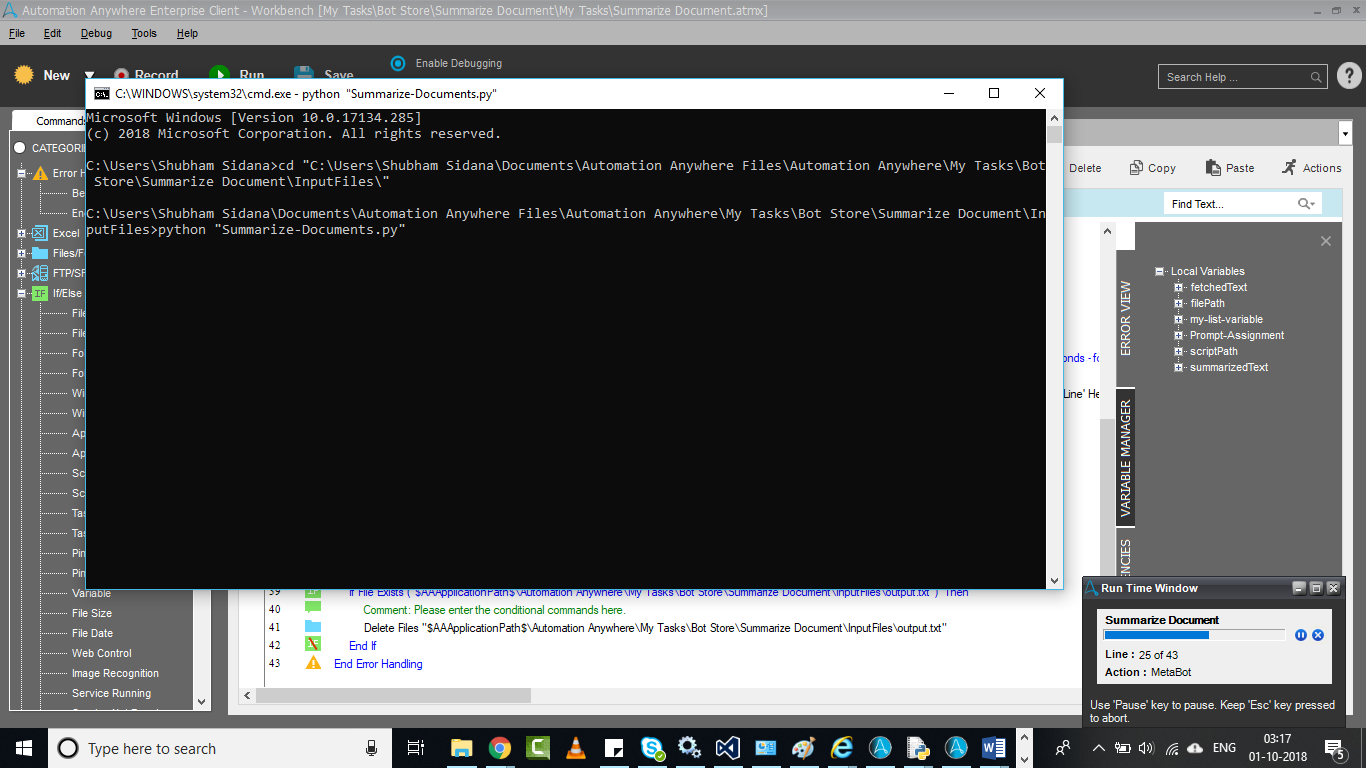Click the cmd window vertical scrollbar
Screen dimensions: 1366x768
coord(1054,349)
